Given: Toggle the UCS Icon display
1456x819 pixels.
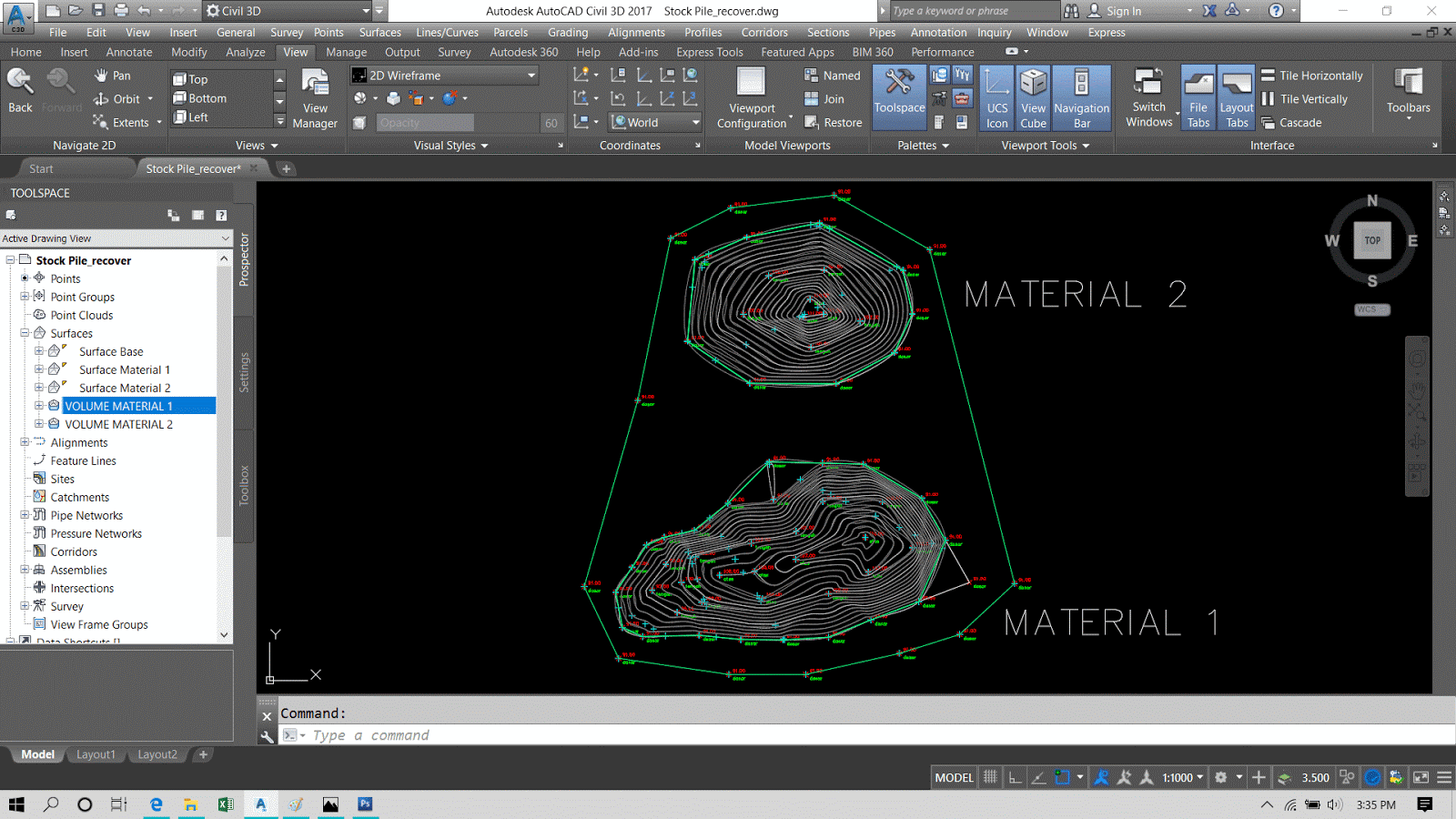Looking at the screenshot, I should pos(996,97).
